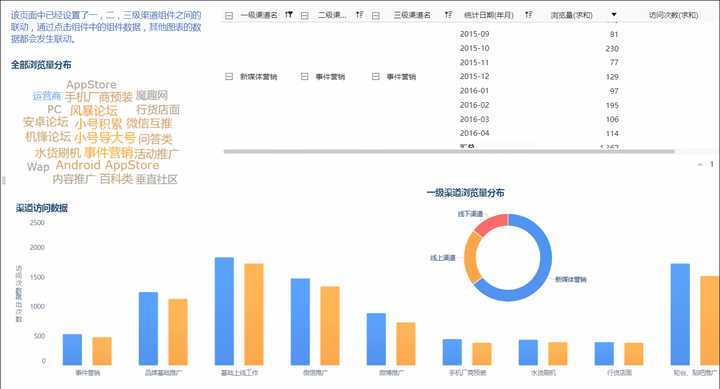
Task: Click 内容推广 in the word cloud
Action: click(74, 179)
